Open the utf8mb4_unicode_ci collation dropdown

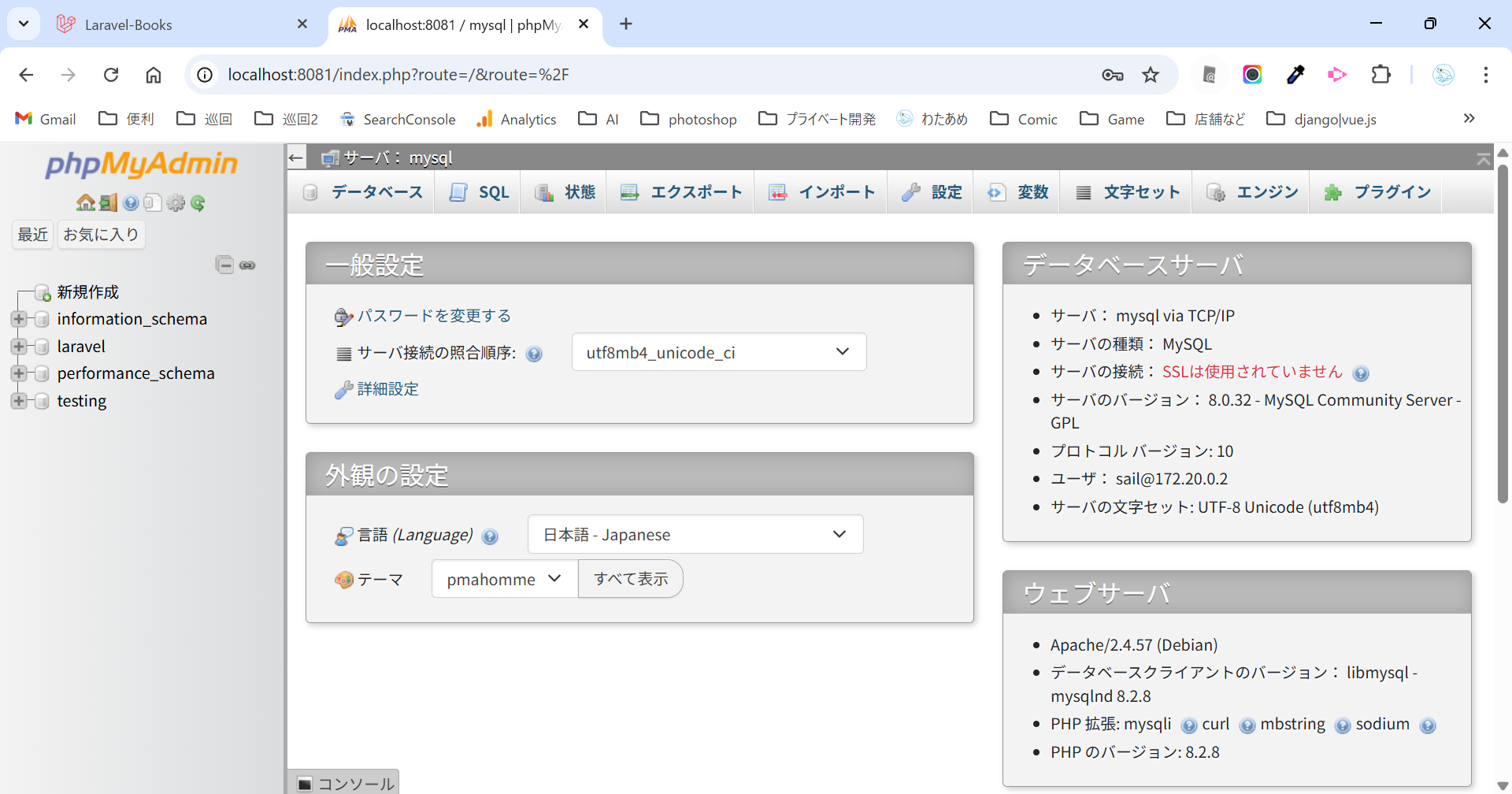pyautogui.click(x=718, y=352)
